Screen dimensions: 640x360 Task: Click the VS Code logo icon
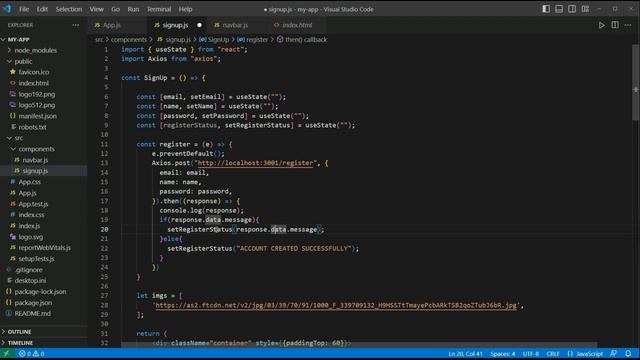pyautogui.click(x=7, y=9)
